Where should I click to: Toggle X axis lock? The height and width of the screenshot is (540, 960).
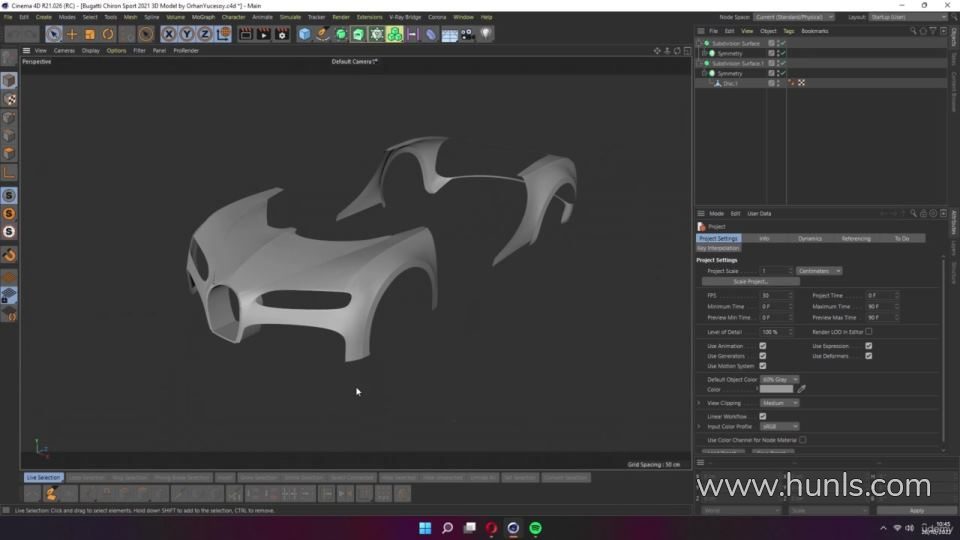point(168,34)
